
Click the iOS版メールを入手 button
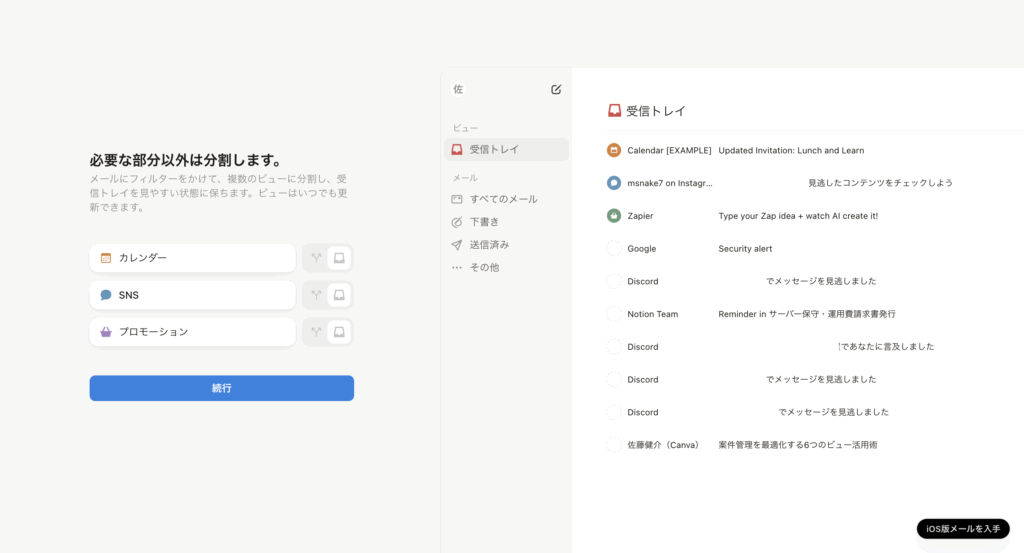[x=962, y=529]
